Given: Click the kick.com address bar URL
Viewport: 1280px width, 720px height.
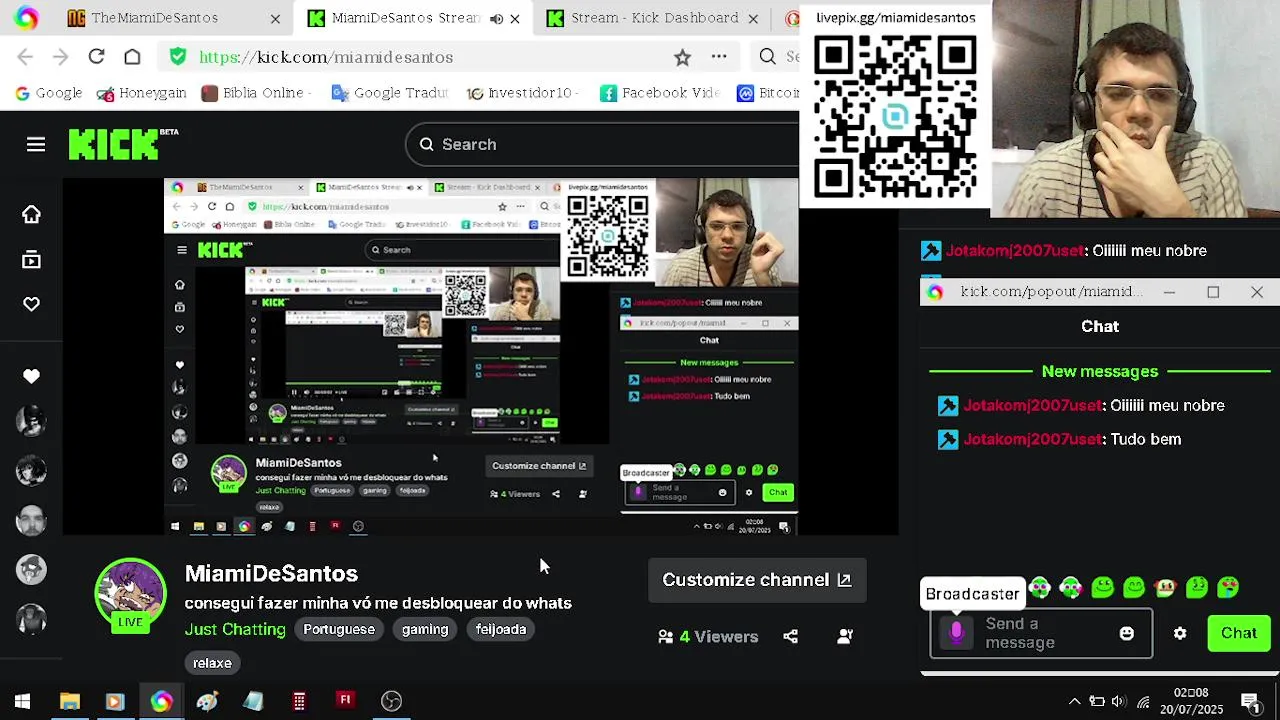Looking at the screenshot, I should tap(326, 57).
